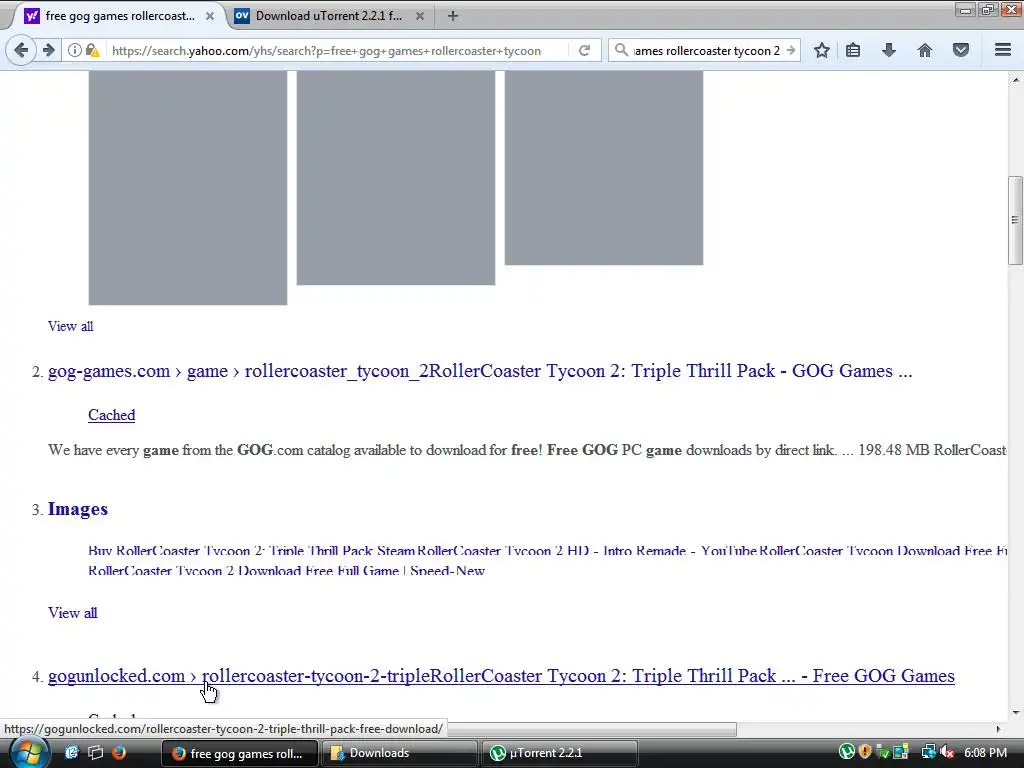Open the first gray image thumbnail

[x=187, y=187]
